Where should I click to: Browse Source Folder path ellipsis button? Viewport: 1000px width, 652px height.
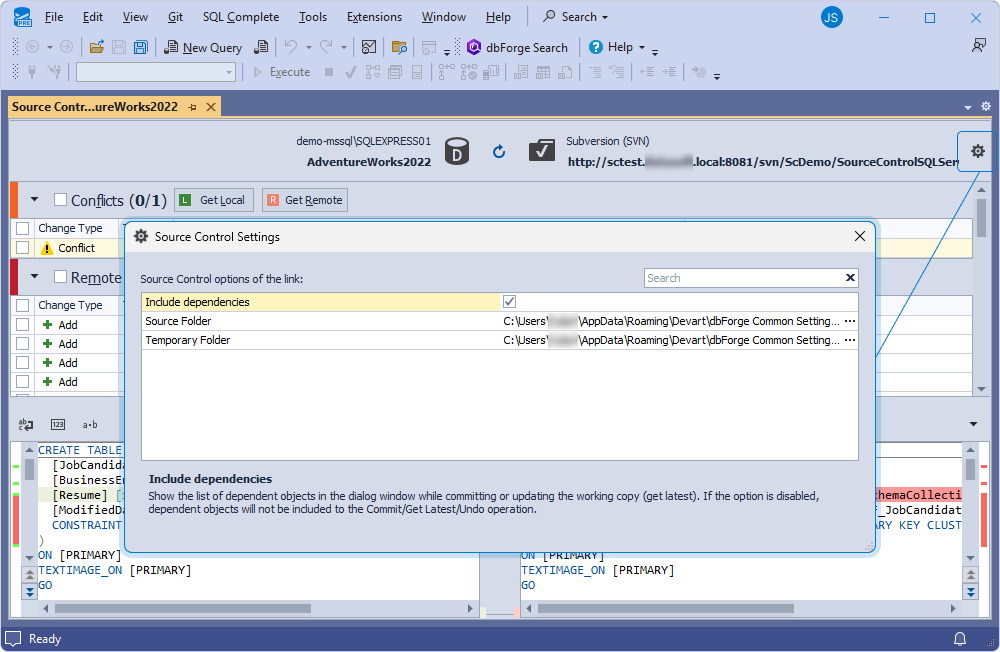849,321
